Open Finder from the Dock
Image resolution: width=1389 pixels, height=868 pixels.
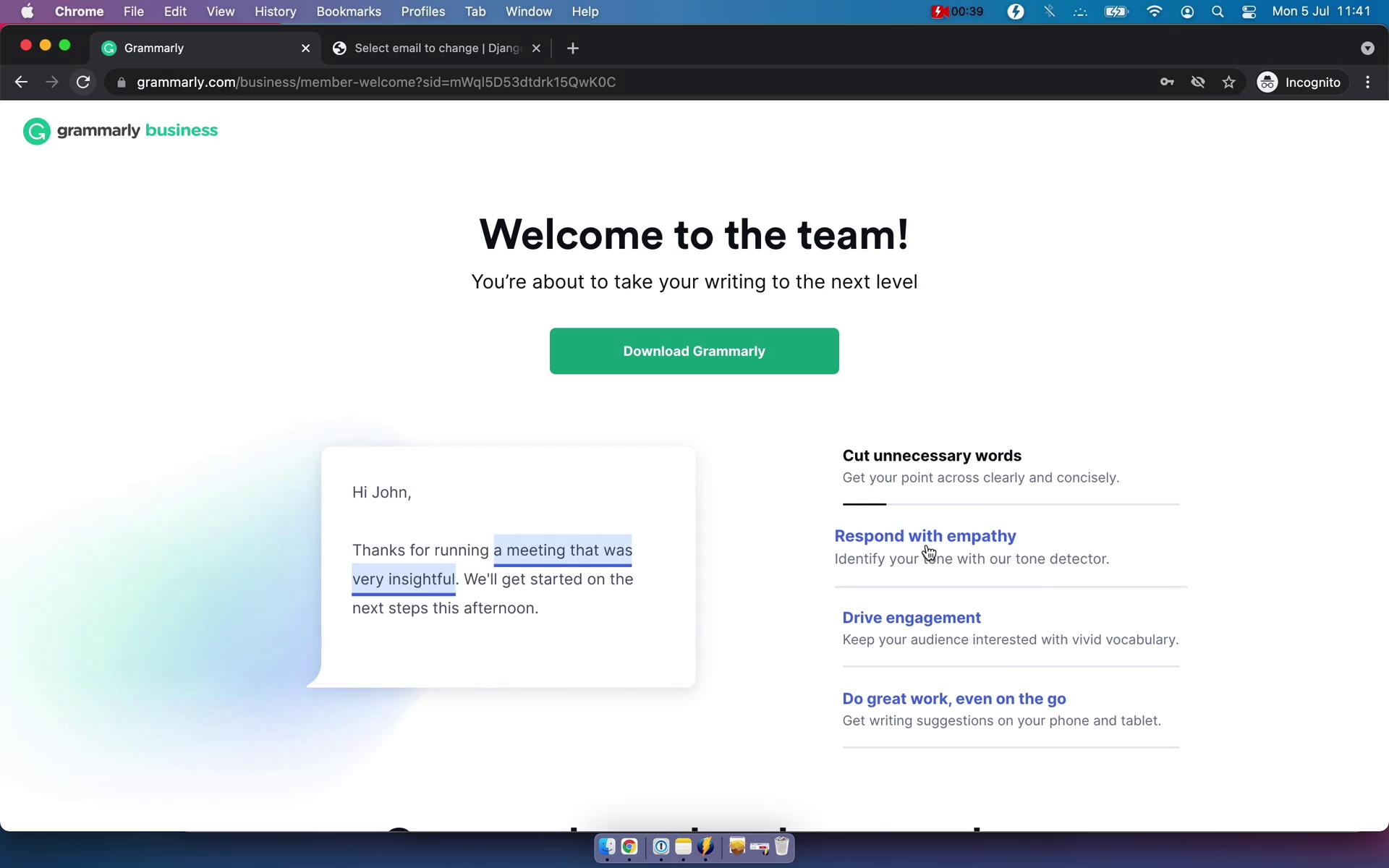click(x=607, y=846)
